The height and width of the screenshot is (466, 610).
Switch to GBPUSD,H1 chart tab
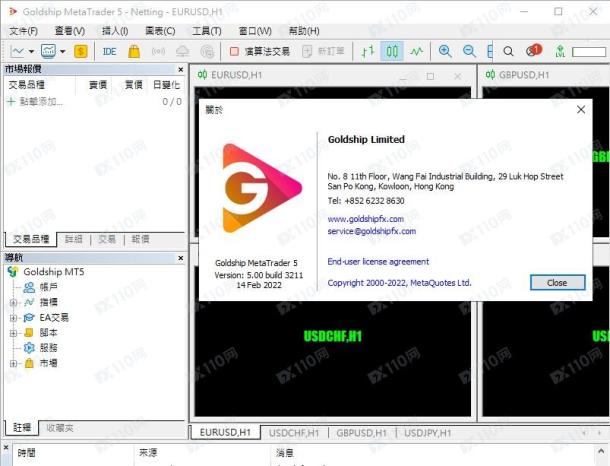click(x=362, y=433)
